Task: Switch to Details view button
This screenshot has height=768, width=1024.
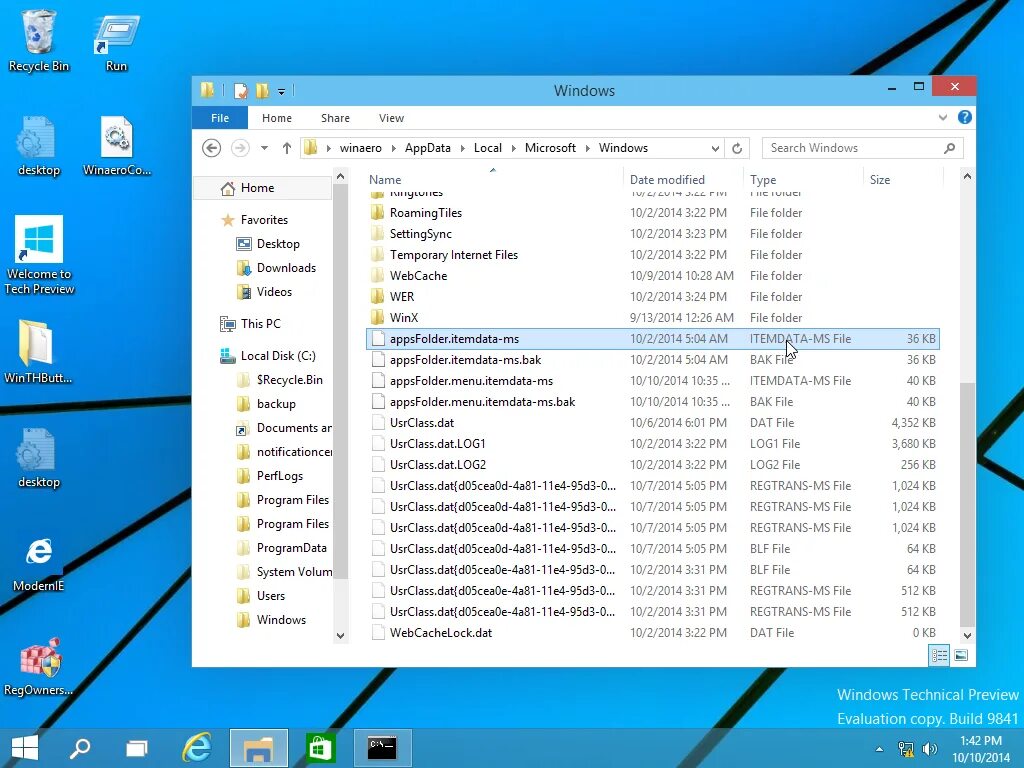Action: (939, 655)
